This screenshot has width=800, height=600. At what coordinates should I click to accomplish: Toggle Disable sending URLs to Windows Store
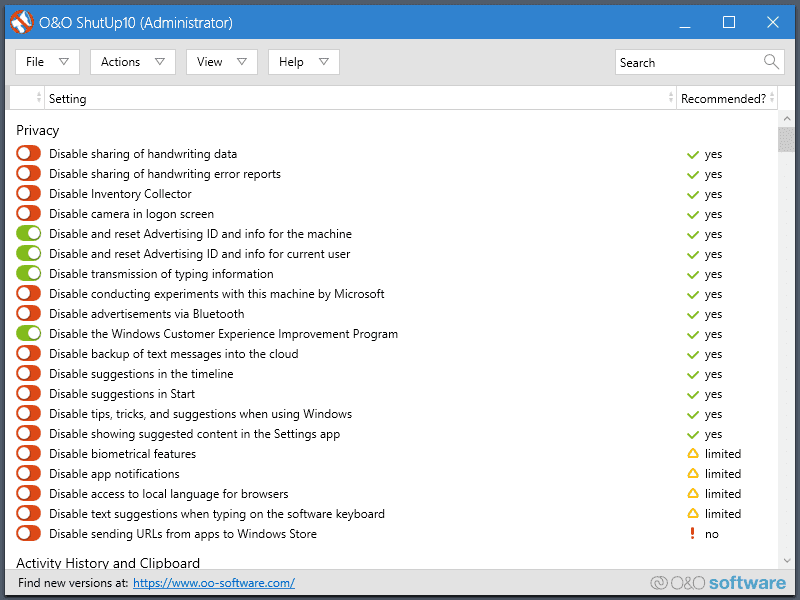(28, 533)
